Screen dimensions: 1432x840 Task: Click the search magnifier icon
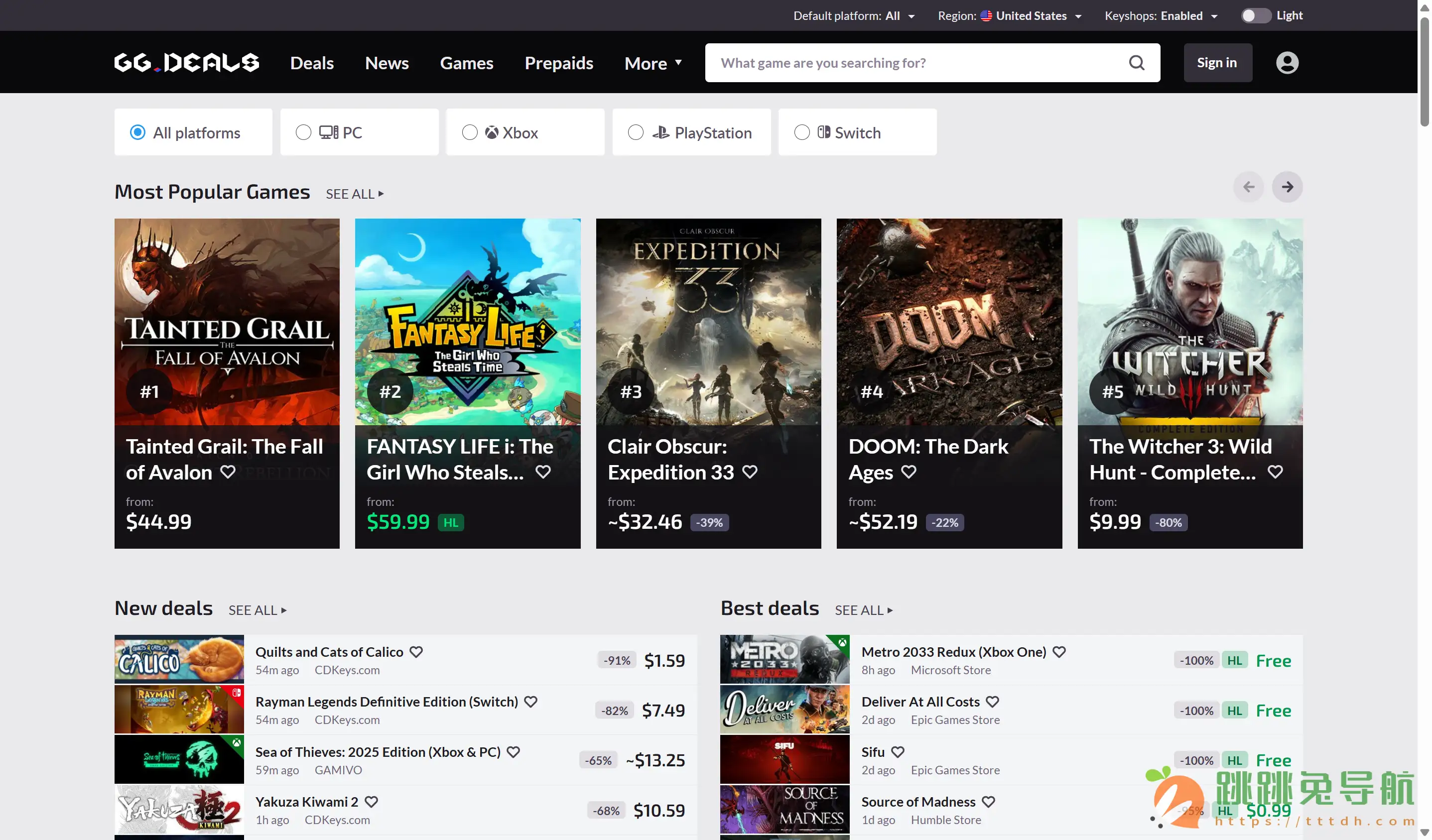click(1136, 62)
